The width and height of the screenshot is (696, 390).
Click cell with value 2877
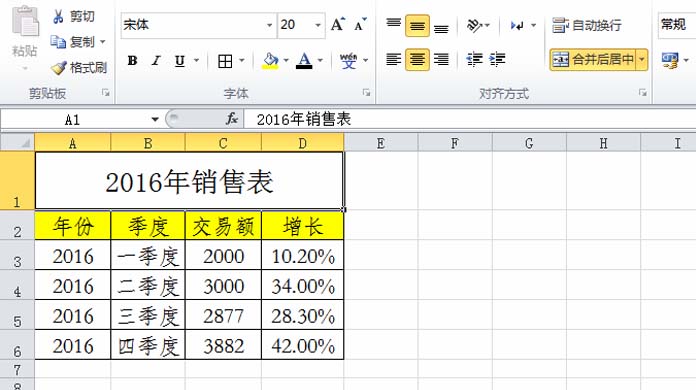[223, 315]
